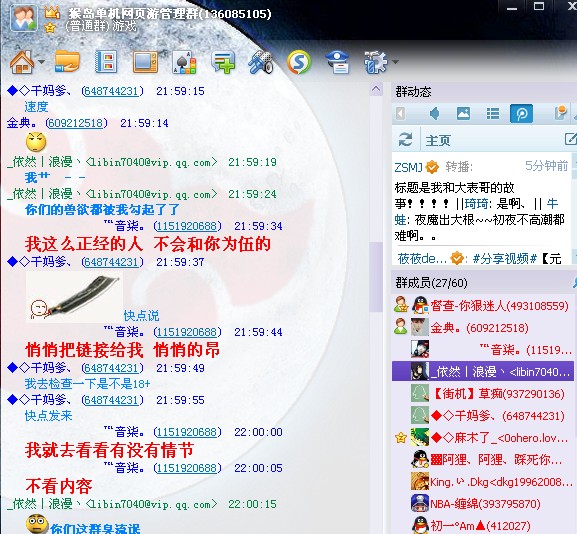
Task: Select member 音柒。(11519...
Action: [482, 350]
